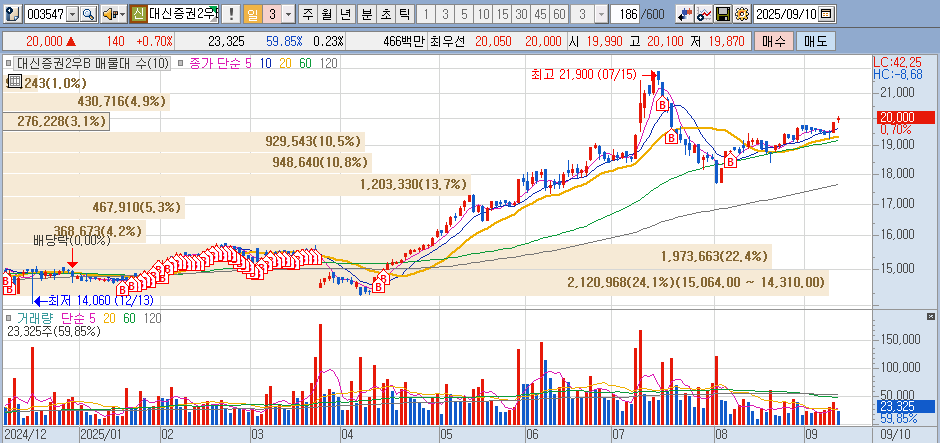Open the add-indicator line chart icon

pos(704,13)
